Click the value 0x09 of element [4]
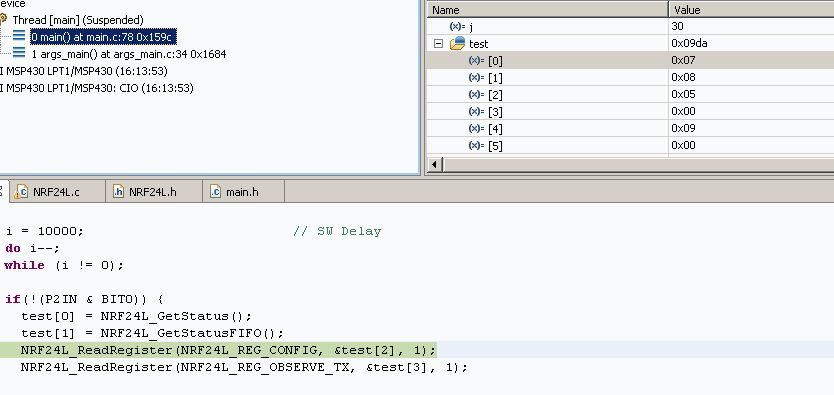 (x=683, y=128)
